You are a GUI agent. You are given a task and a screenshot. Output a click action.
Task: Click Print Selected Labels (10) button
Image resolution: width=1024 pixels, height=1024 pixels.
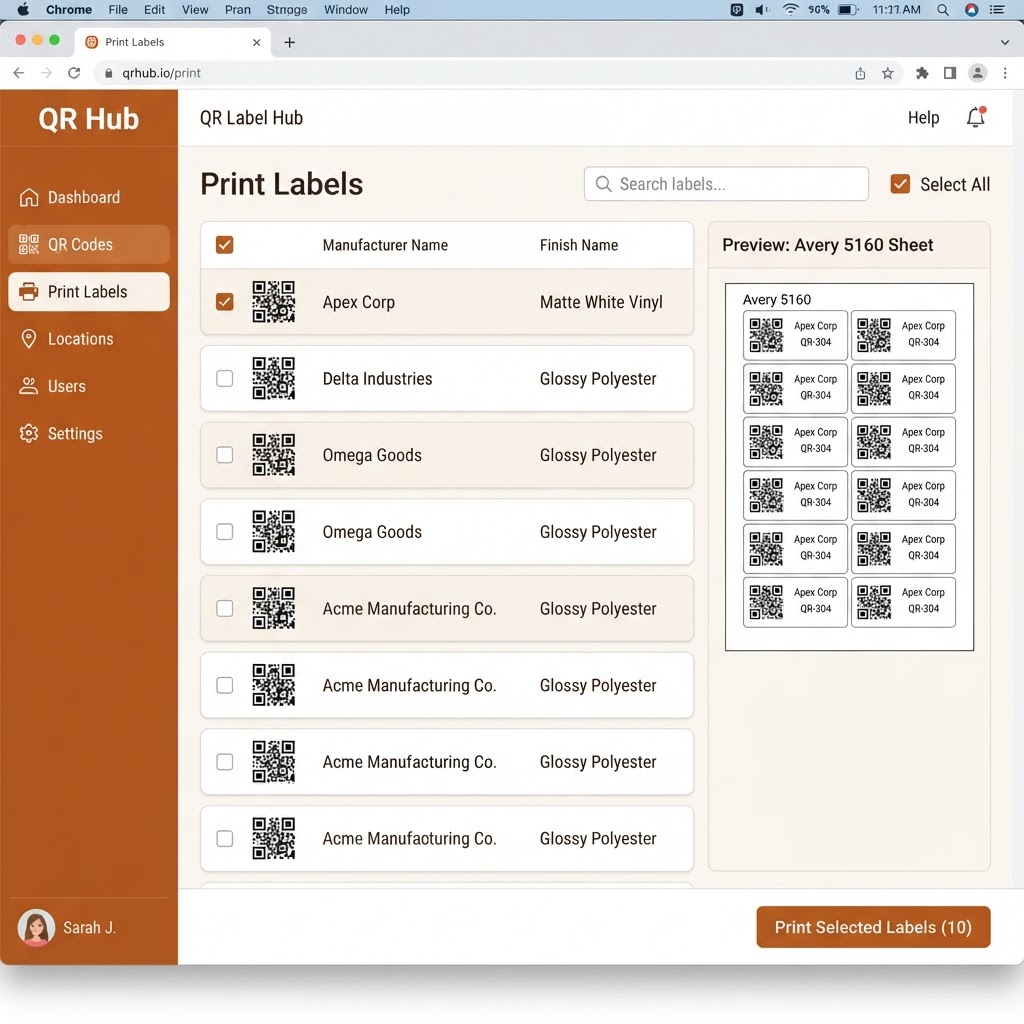click(873, 927)
